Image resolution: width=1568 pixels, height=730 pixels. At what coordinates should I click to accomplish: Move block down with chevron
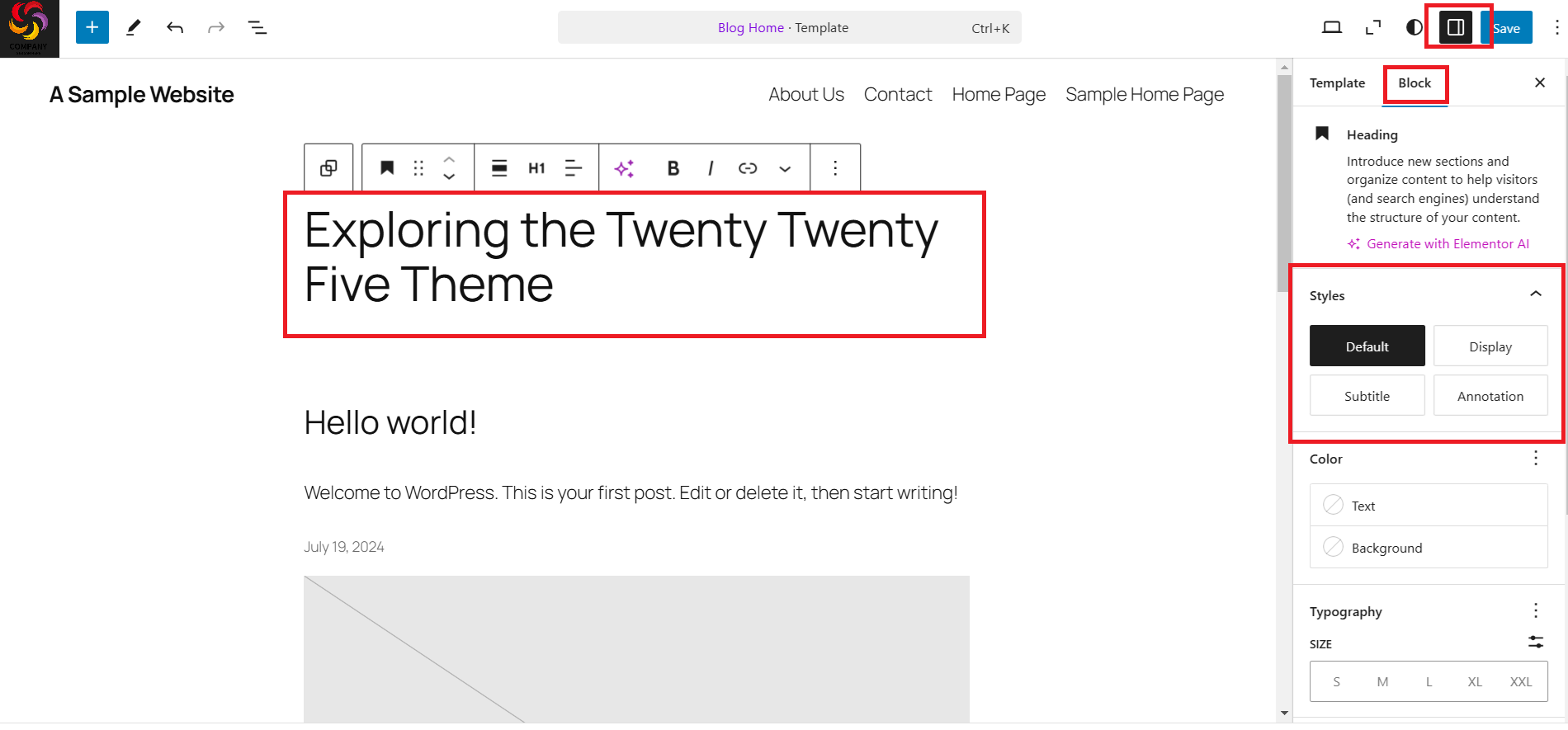click(x=449, y=177)
